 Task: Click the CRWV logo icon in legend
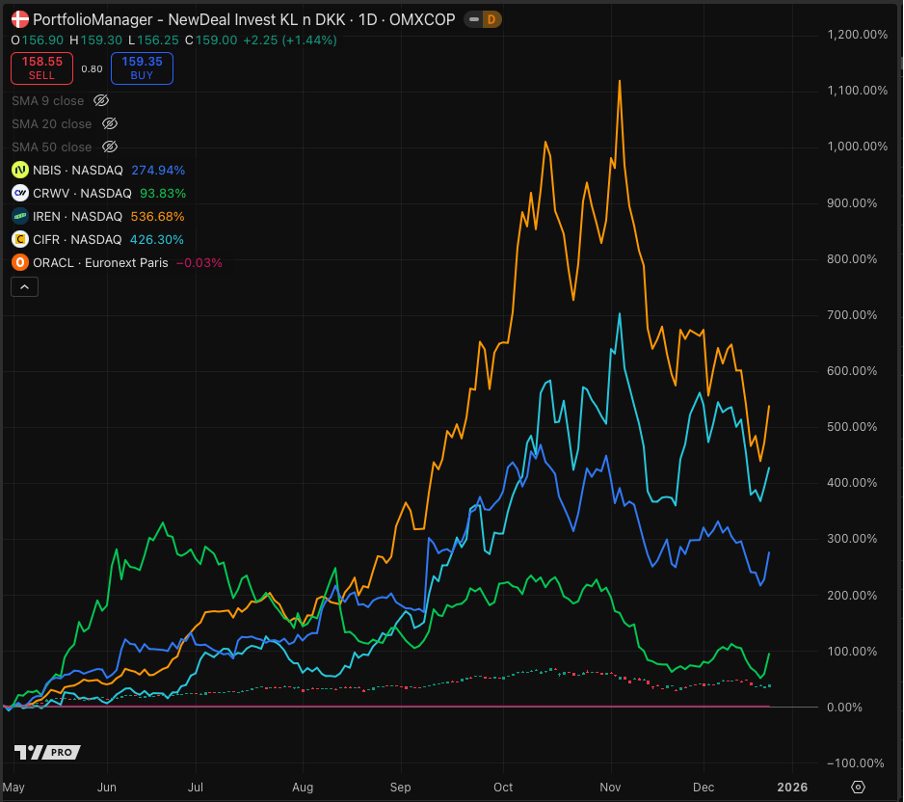point(19,193)
